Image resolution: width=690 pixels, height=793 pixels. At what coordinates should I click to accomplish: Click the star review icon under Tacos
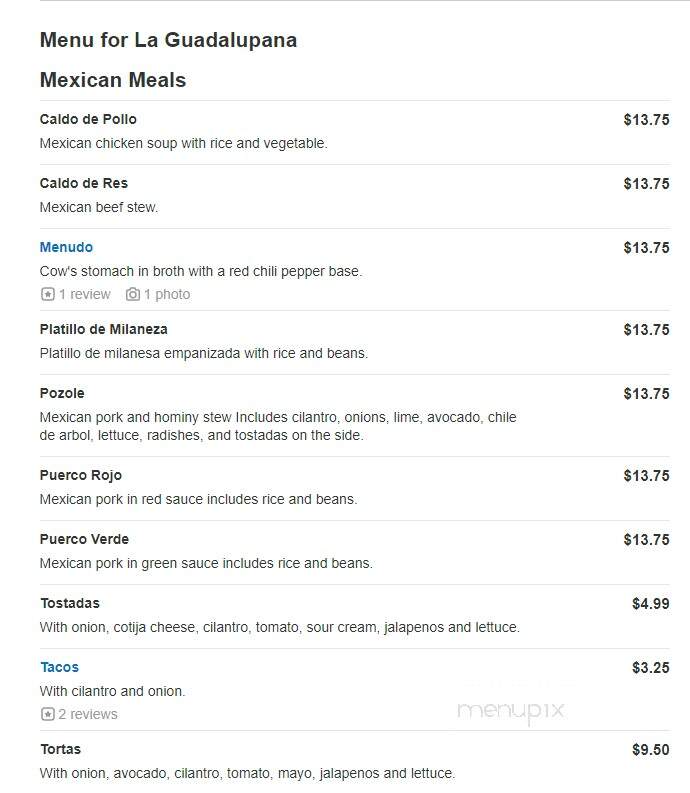point(48,714)
